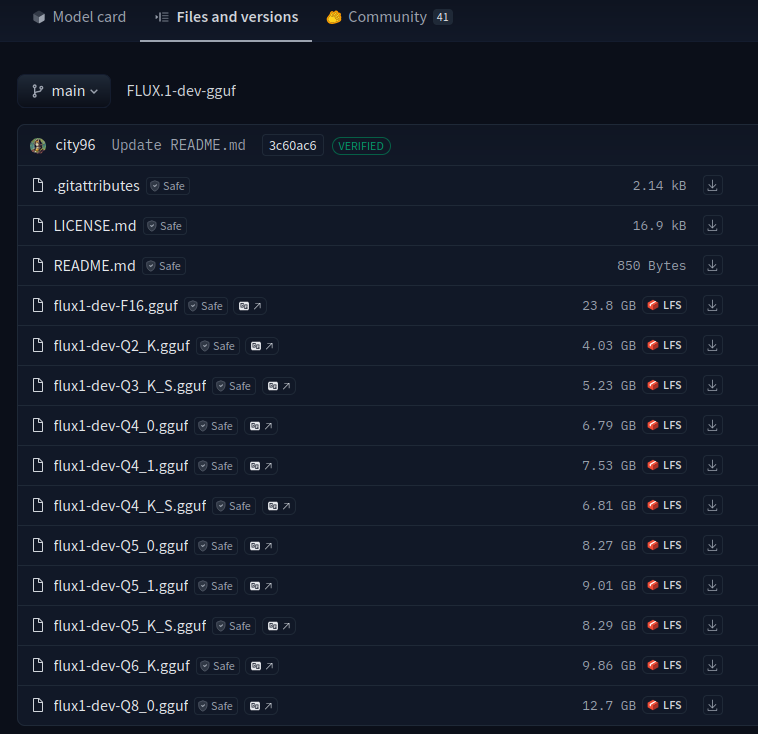This screenshot has height=734, width=758.
Task: Click Safe badge for flux1-dev-Q8_0.gguf
Action: [x=216, y=706]
